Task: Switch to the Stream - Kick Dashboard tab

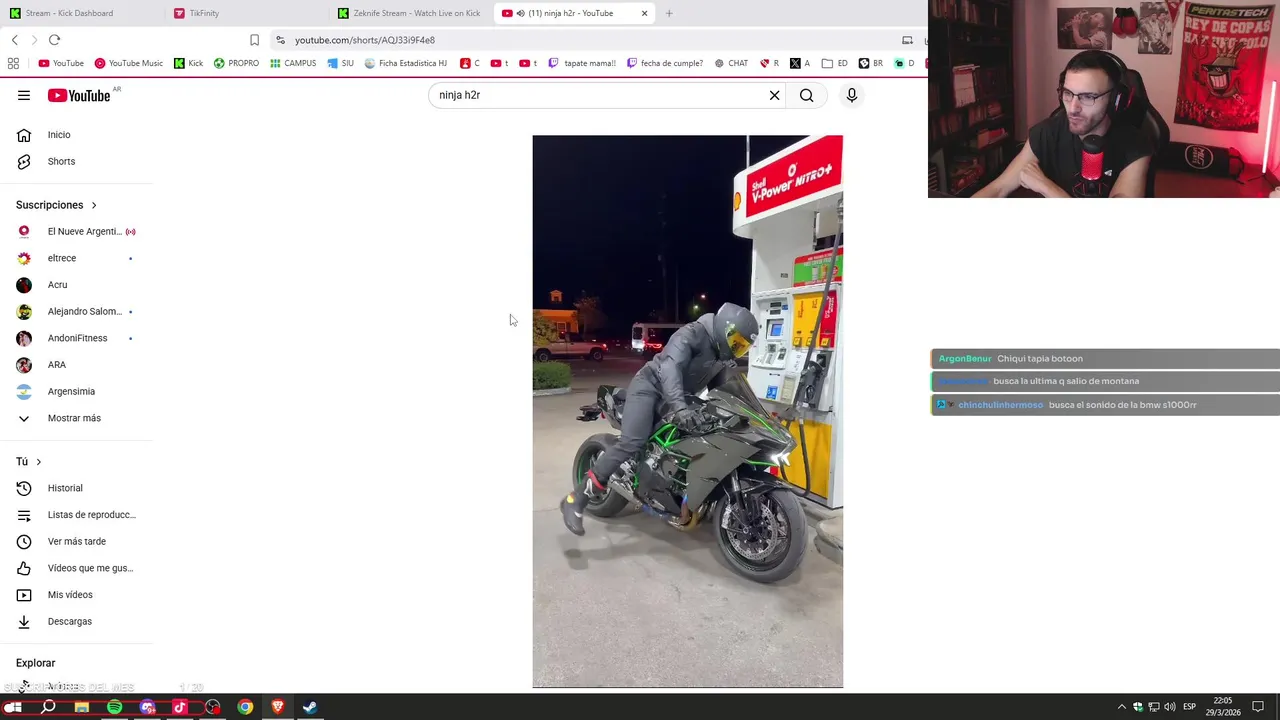Action: [x=80, y=13]
